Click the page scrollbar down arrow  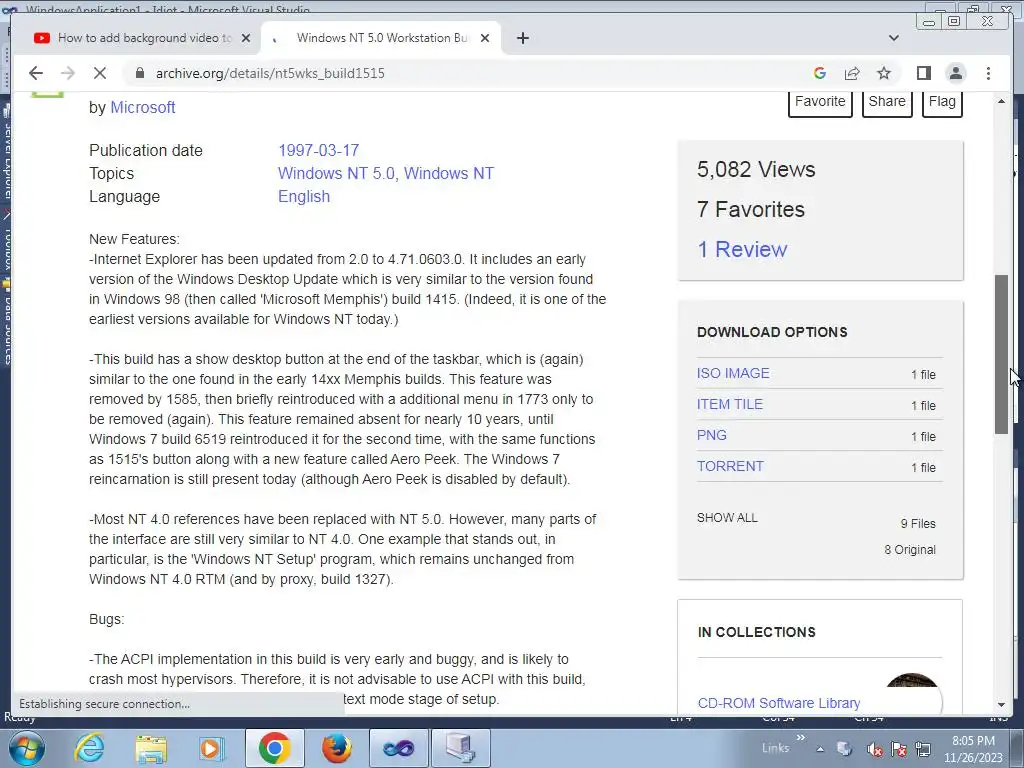[1001, 705]
